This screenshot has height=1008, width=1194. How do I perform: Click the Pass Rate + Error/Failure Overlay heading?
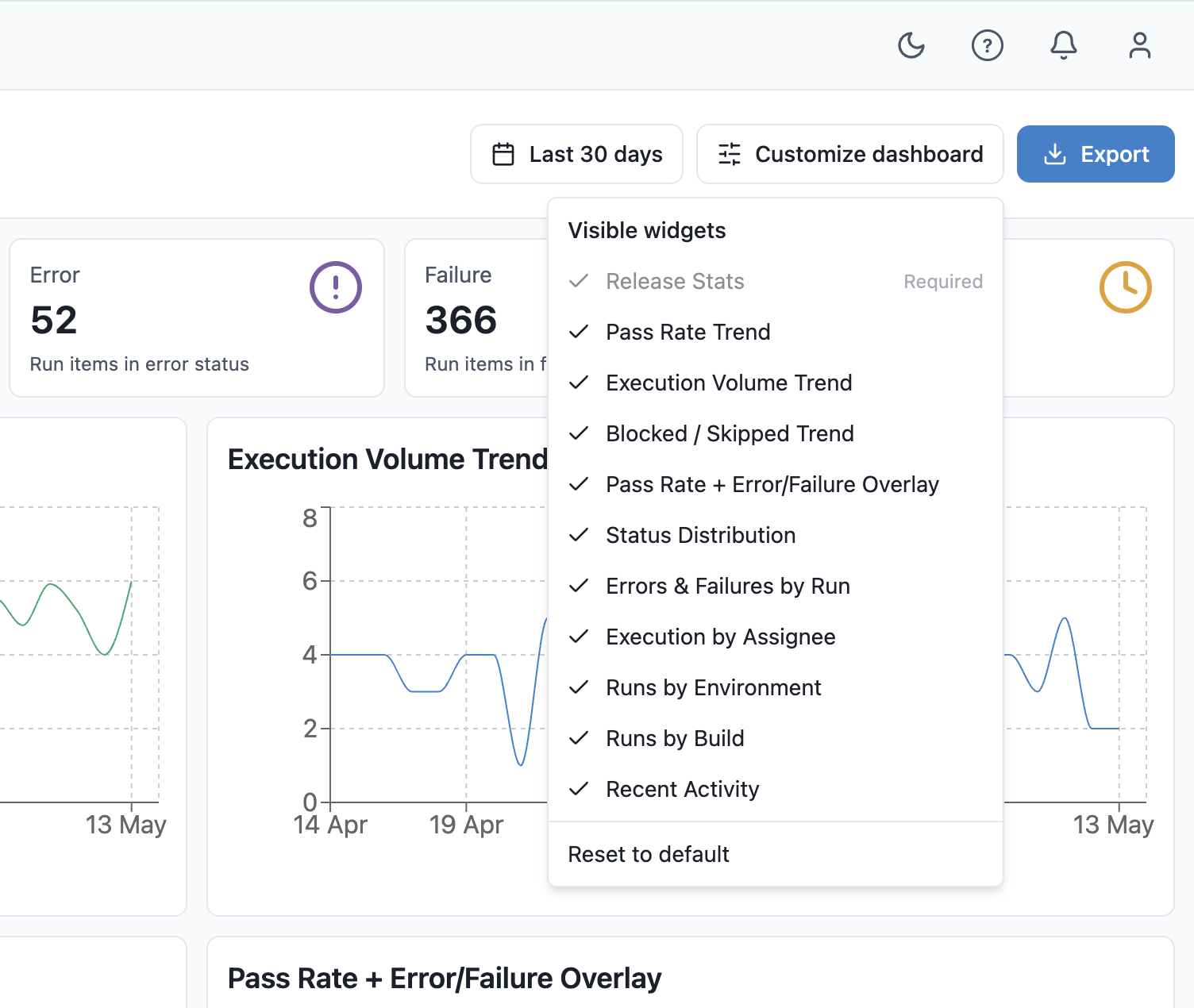point(445,979)
